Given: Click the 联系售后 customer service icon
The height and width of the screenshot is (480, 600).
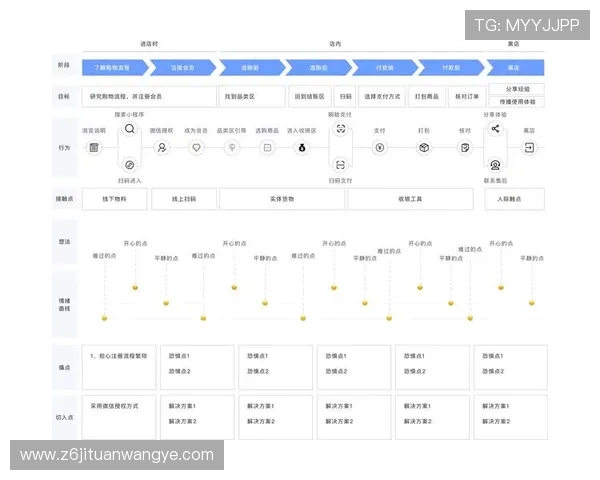Looking at the screenshot, I should 495,165.
